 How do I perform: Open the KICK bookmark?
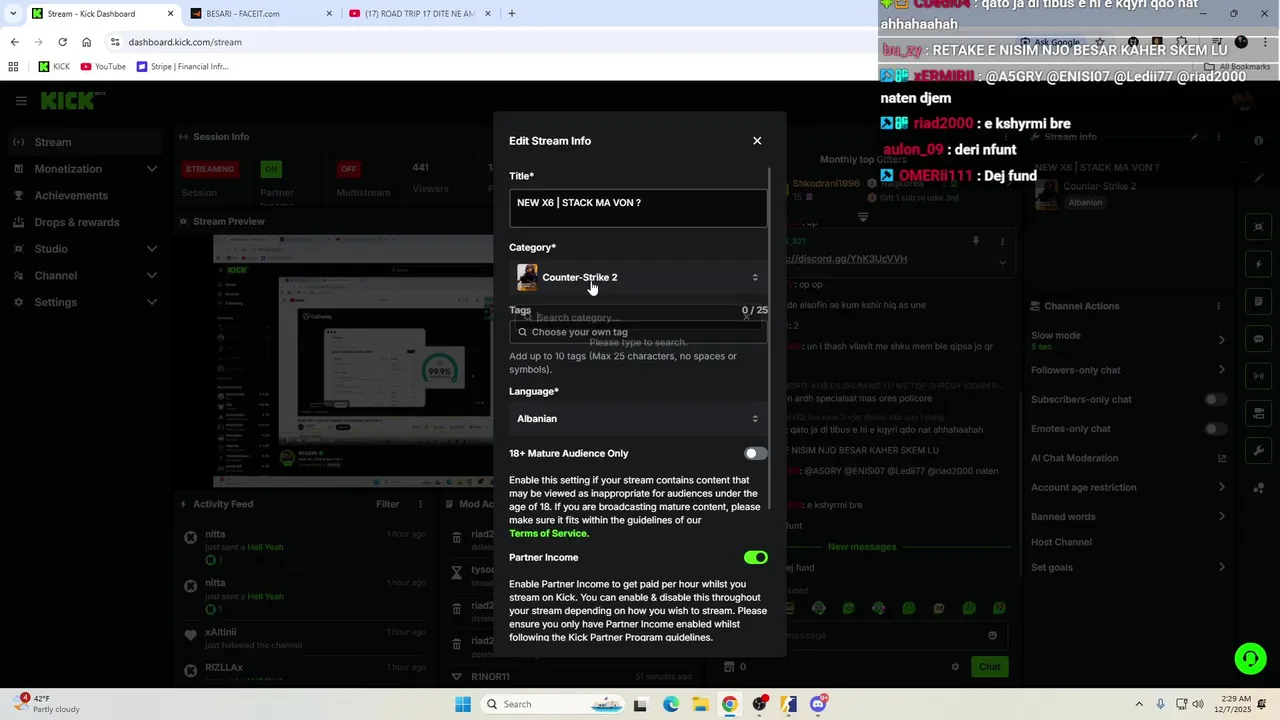tap(54, 67)
